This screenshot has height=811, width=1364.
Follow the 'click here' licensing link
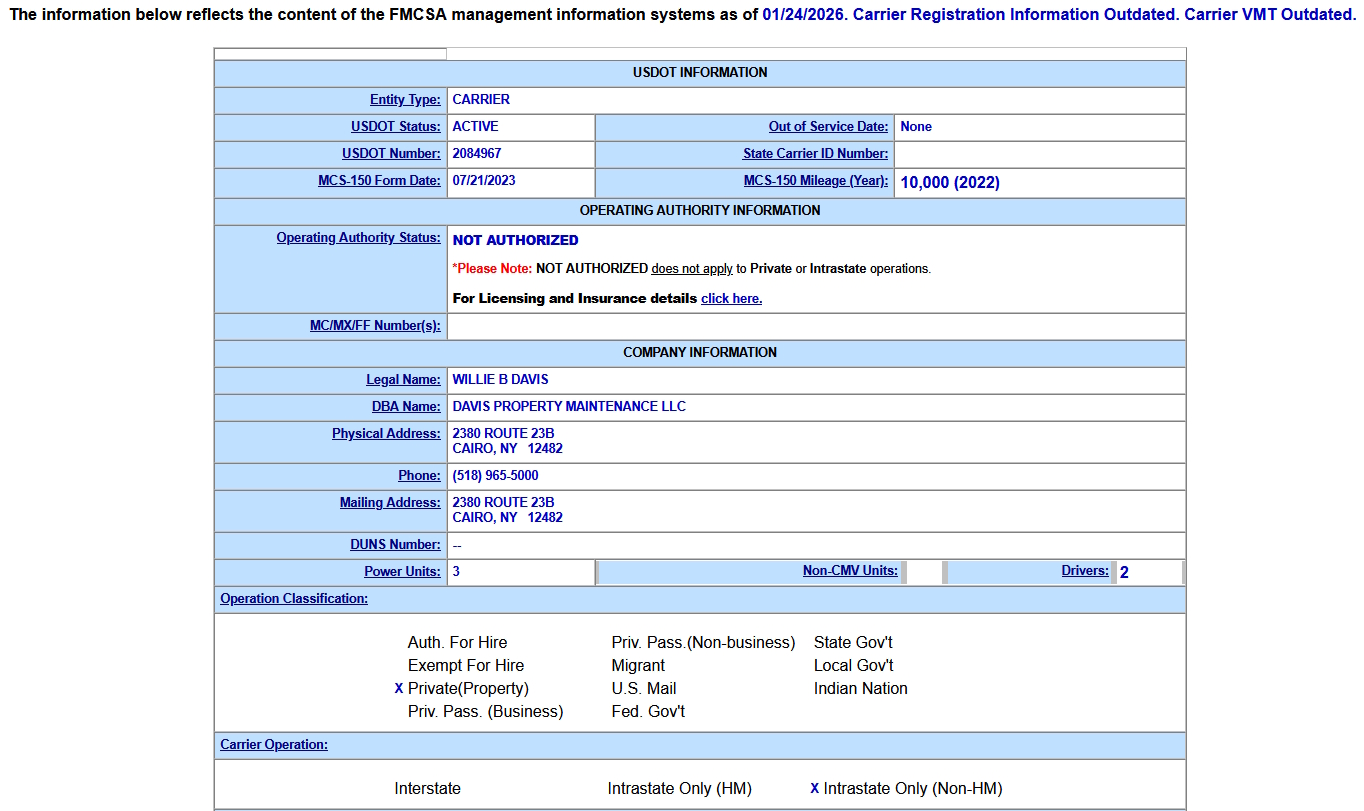point(731,299)
